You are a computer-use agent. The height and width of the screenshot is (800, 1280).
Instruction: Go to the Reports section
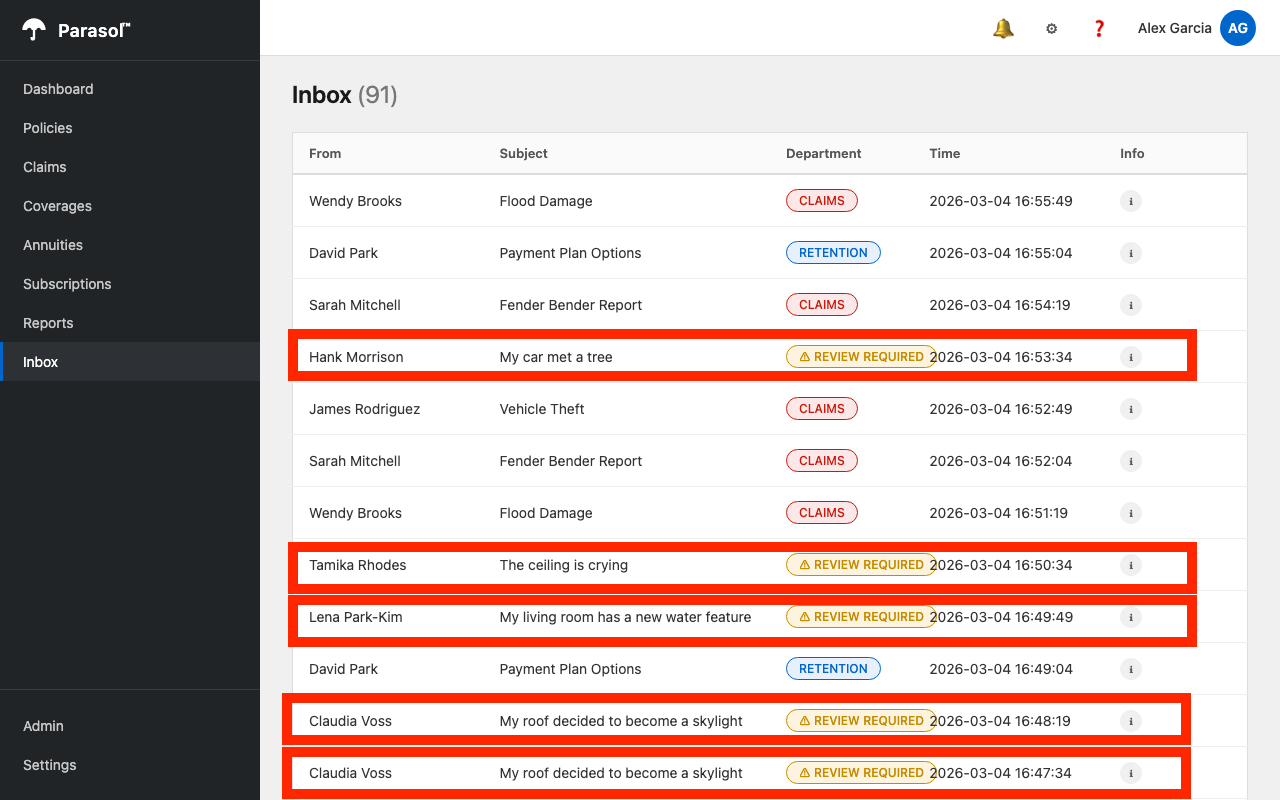[x=48, y=323]
